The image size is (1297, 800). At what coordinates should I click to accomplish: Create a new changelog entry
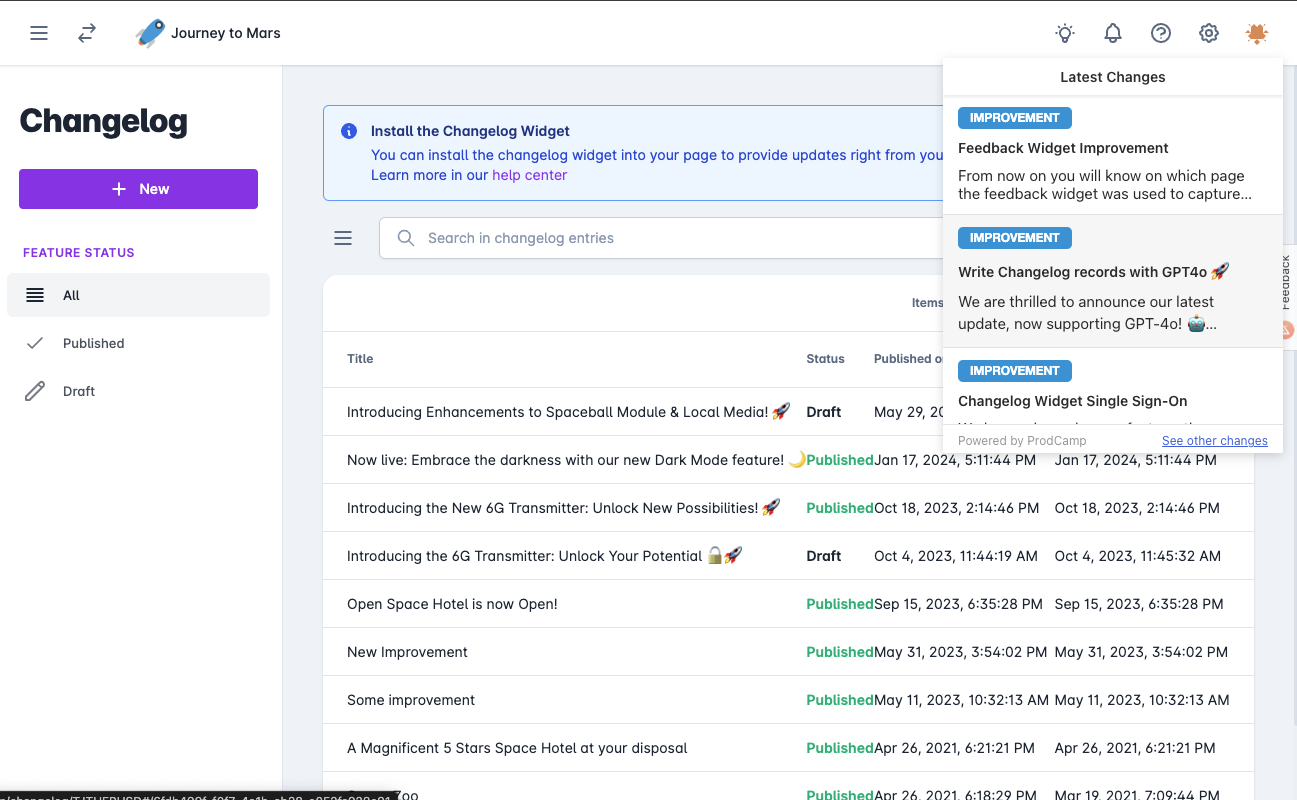pos(138,189)
